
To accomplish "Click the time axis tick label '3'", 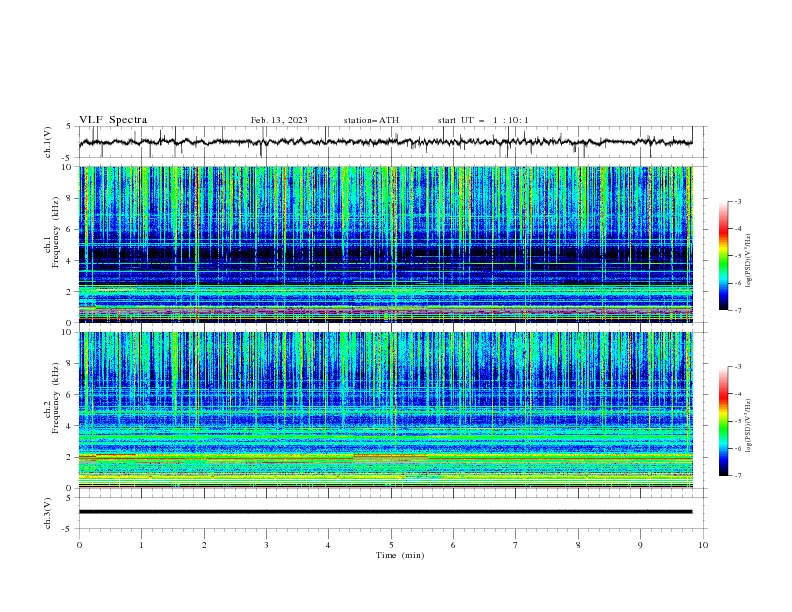I will [266, 545].
